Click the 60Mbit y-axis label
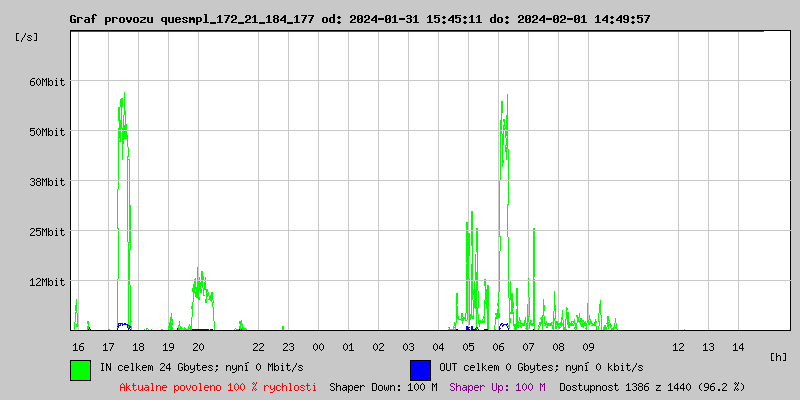This screenshot has height=400, width=800. [46, 82]
